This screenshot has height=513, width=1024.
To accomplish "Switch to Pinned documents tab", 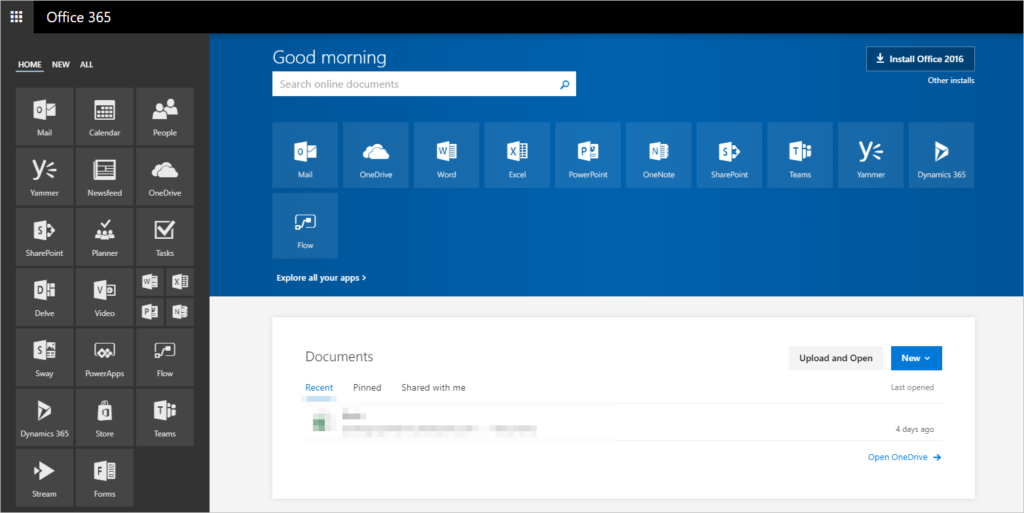I will pyautogui.click(x=367, y=388).
